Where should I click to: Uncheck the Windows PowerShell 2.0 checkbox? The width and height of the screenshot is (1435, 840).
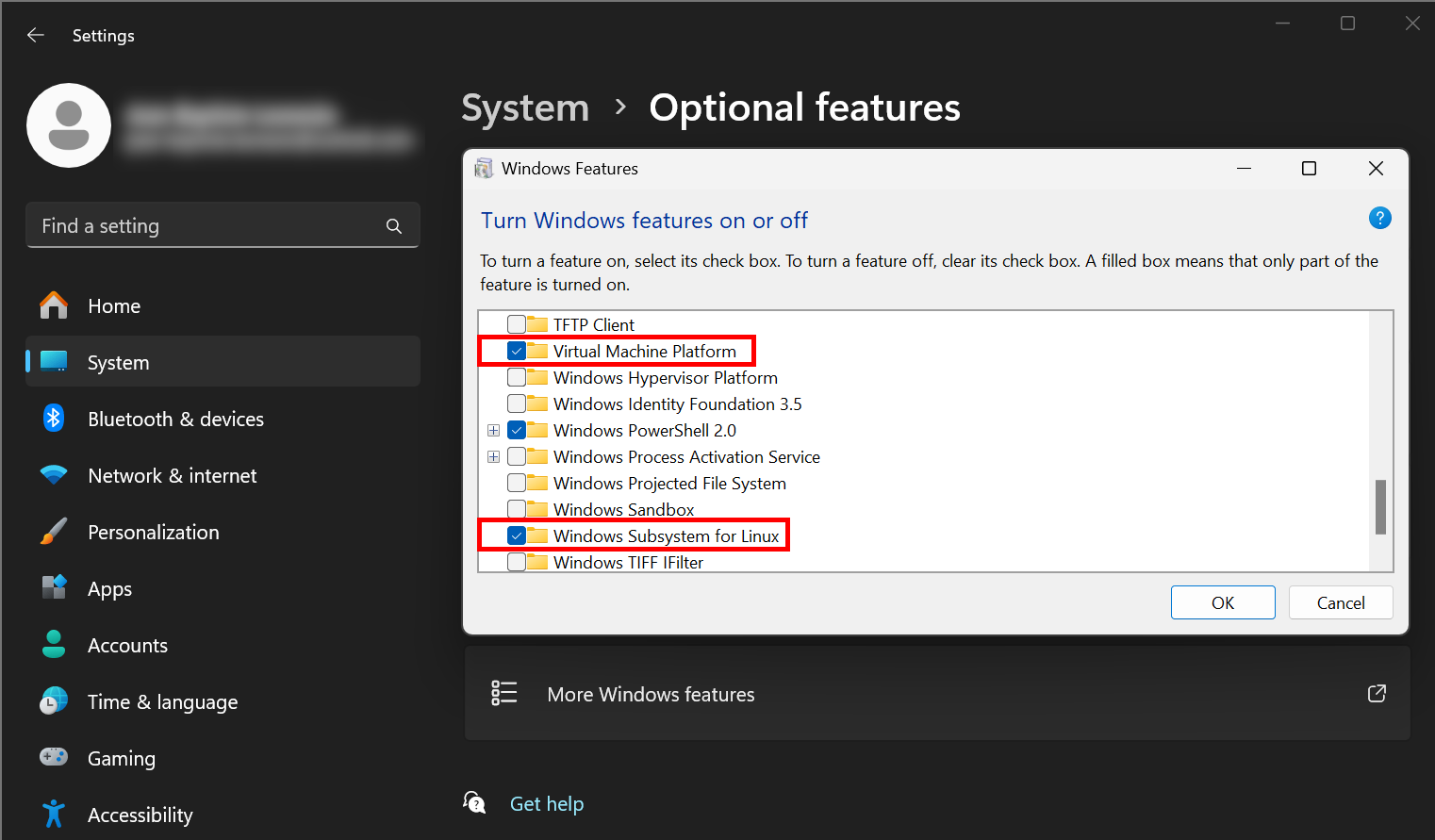[517, 430]
